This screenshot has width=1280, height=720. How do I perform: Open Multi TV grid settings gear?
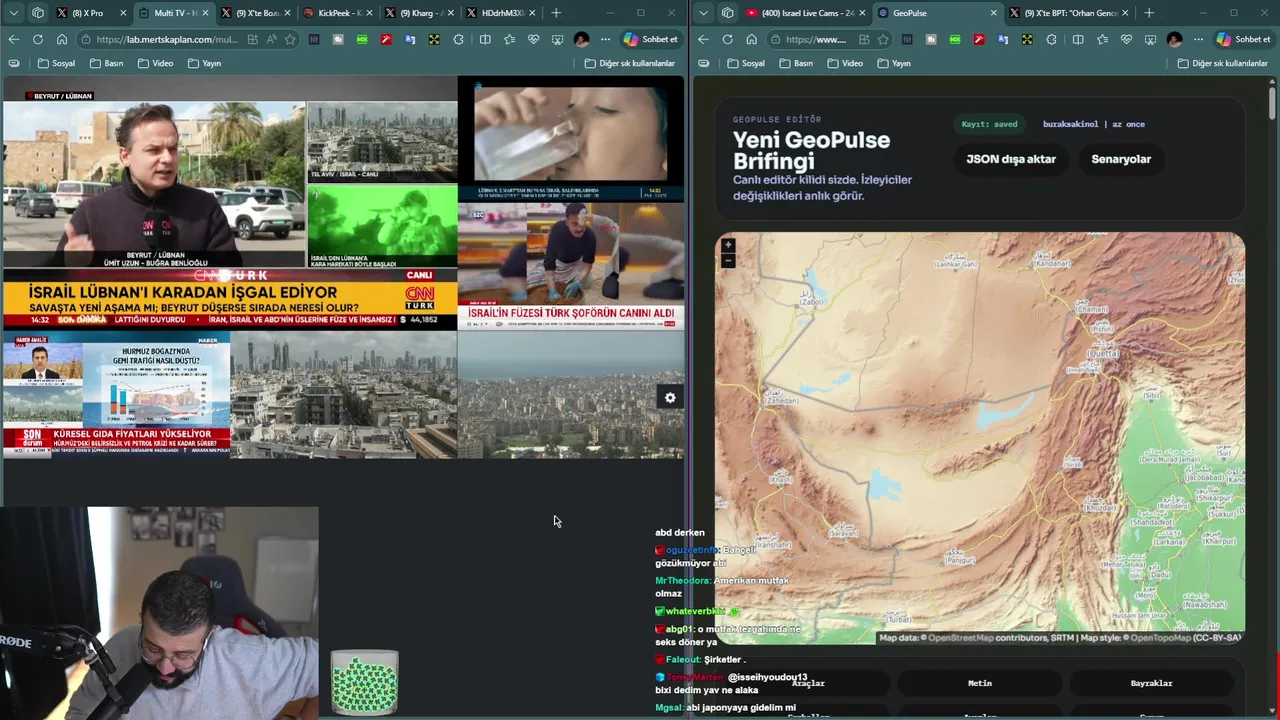point(670,397)
